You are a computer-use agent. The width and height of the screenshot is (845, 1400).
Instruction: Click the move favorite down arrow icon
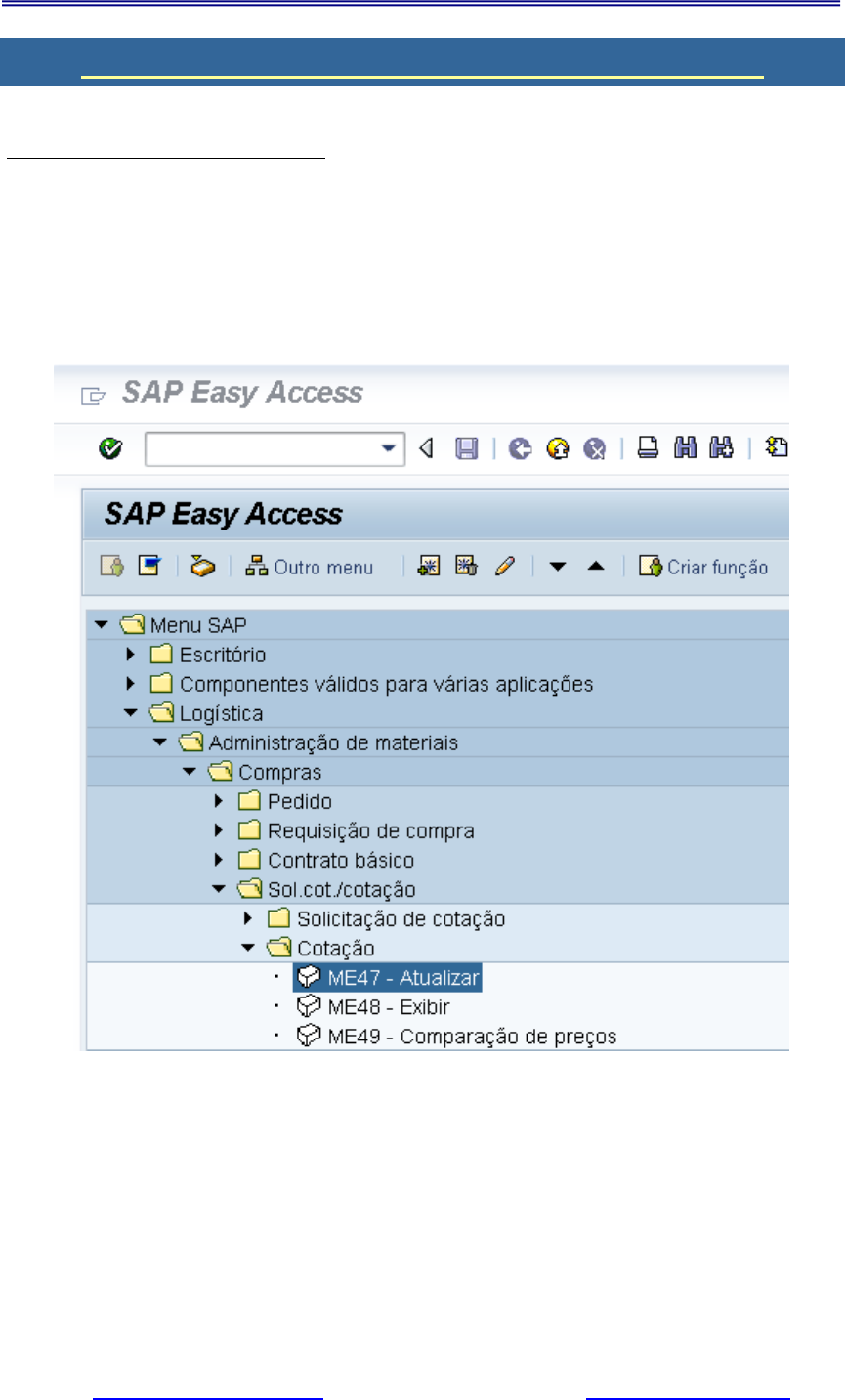click(x=558, y=567)
